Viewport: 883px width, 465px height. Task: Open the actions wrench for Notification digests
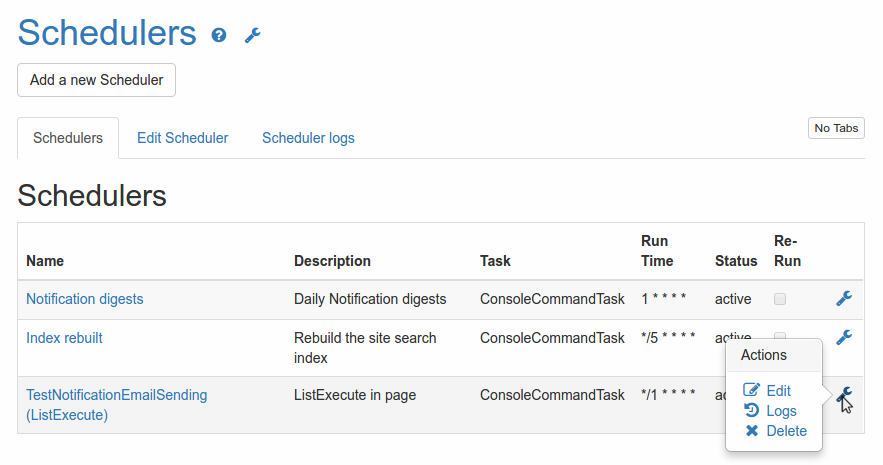(x=843, y=298)
